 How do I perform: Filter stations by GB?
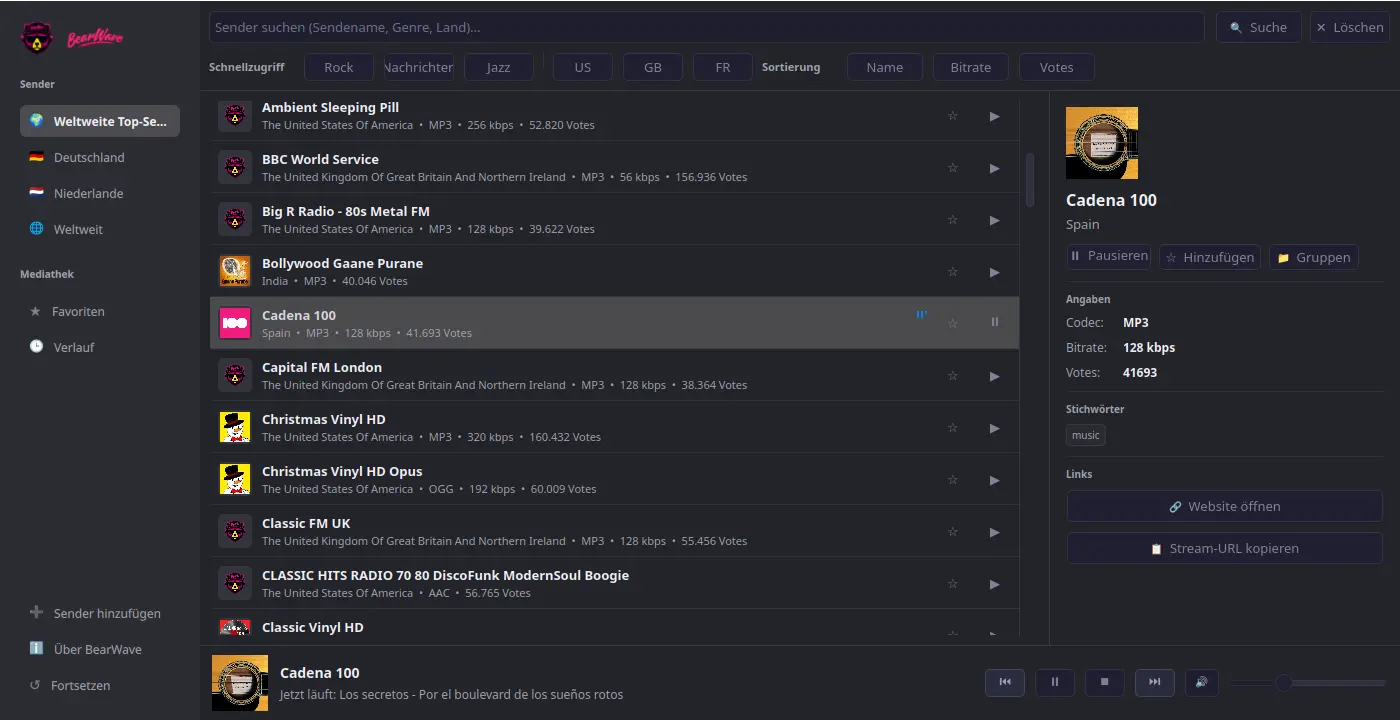tap(653, 67)
